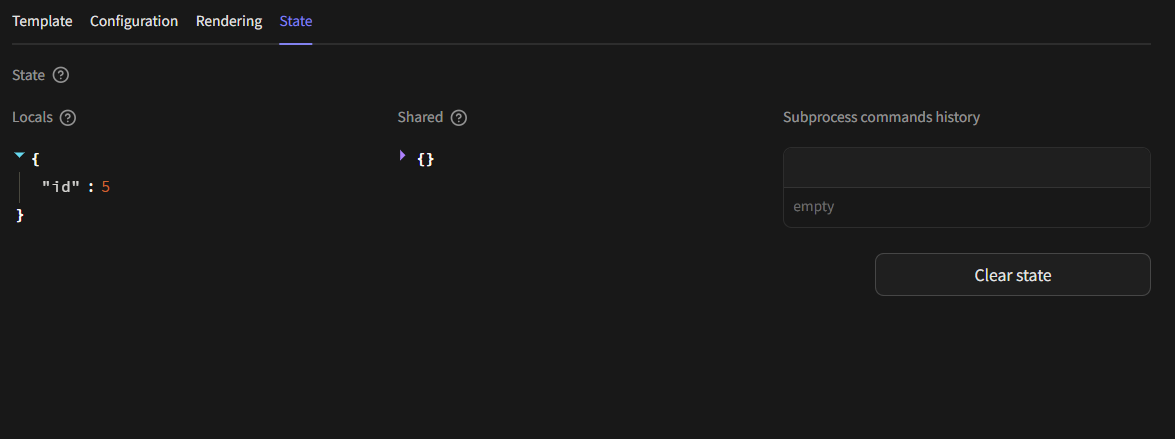
Task: Go to the Rendering tab
Action: tap(229, 21)
